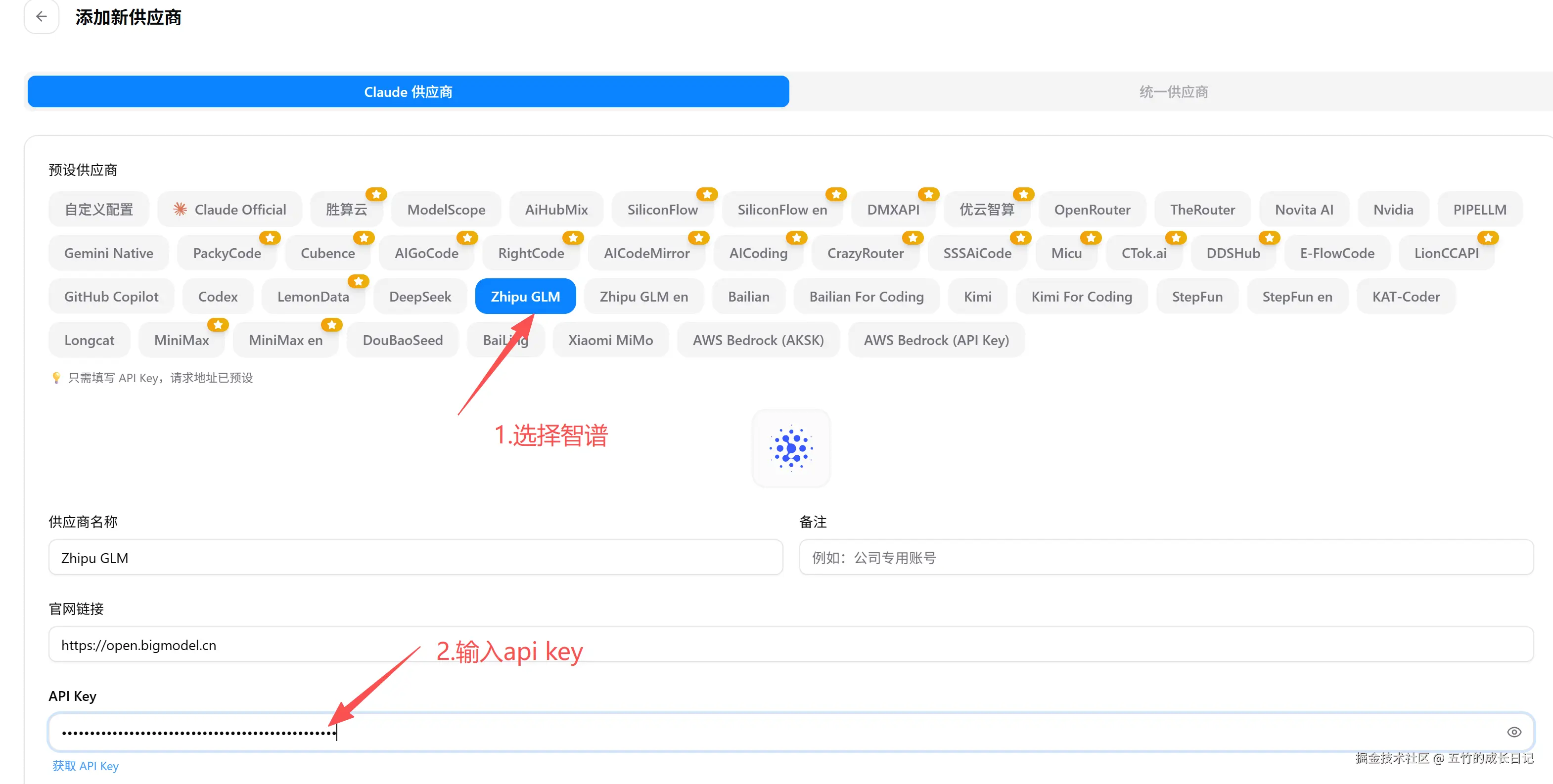Open the 获取 API Key link

(86, 766)
